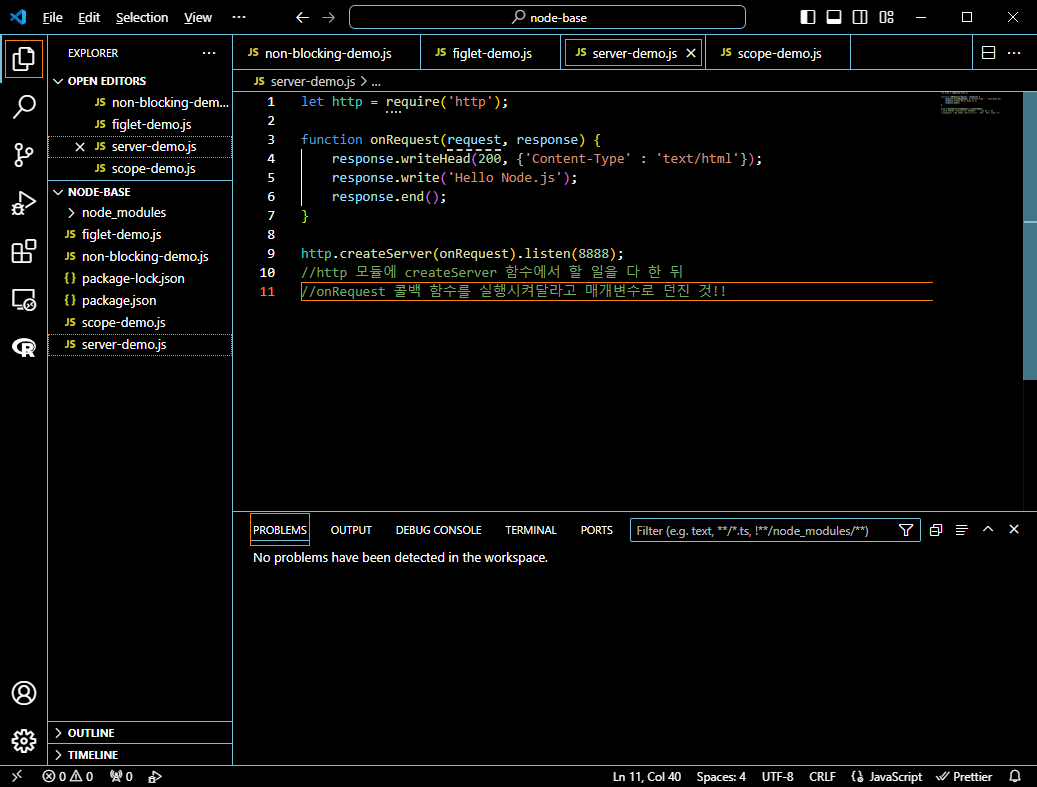Click the errors and warnings status indicator
The image size is (1037, 787).
coord(67,776)
